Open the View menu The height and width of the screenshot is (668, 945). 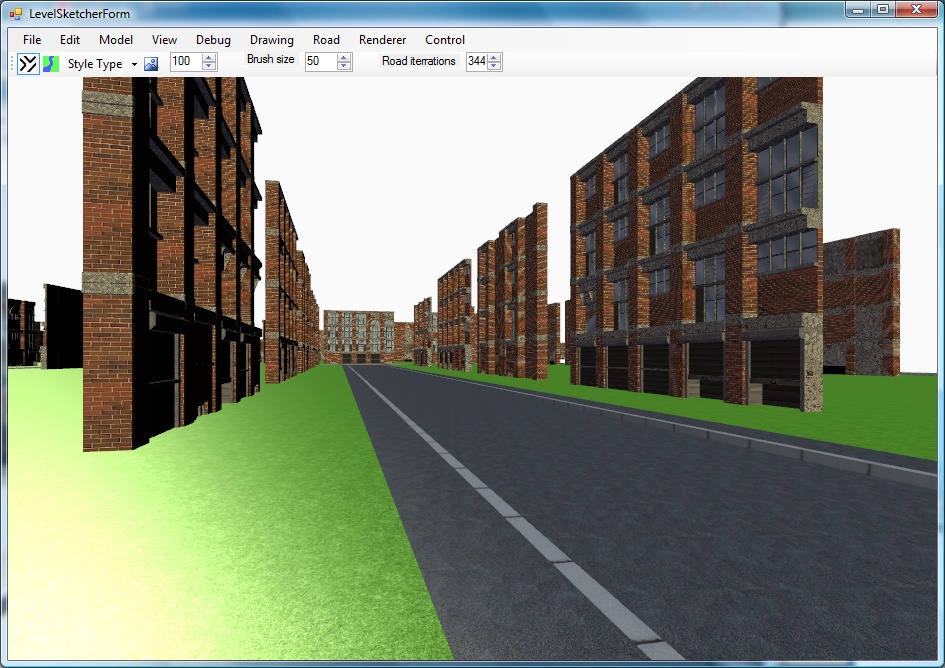164,40
